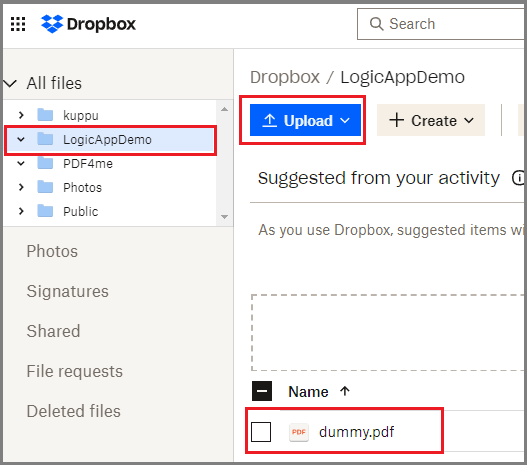Screen dimensions: 527x465
Task: Click the Photos folder icon in tree
Action: click(45, 187)
